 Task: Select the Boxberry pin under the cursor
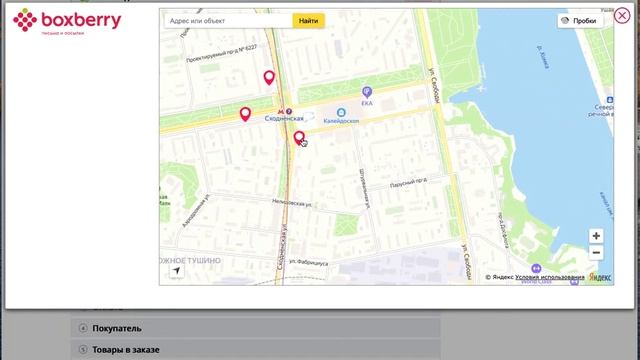coord(299,138)
